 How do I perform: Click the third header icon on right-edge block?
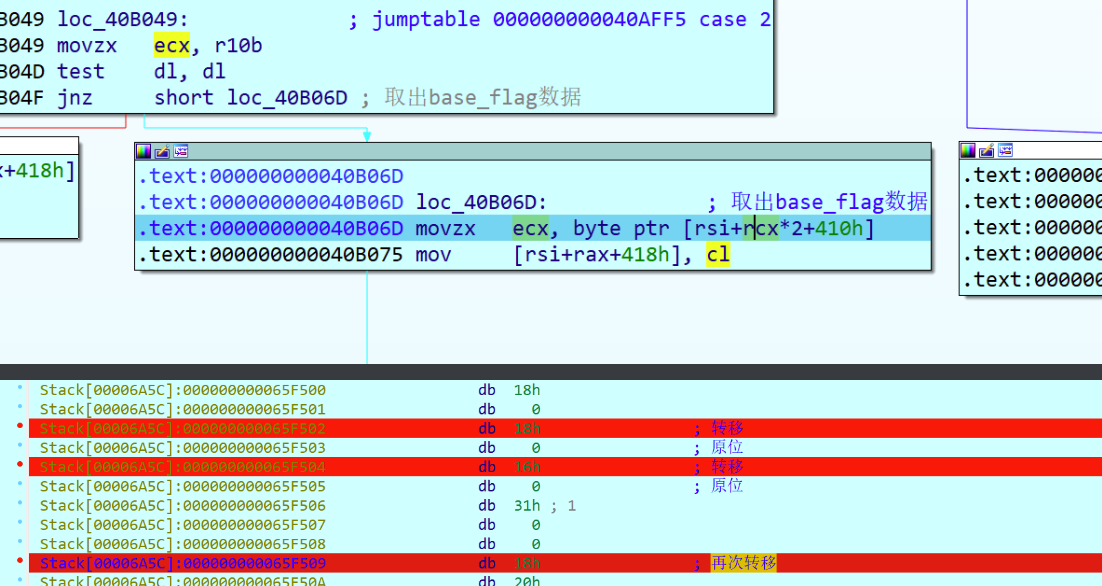[1005, 150]
